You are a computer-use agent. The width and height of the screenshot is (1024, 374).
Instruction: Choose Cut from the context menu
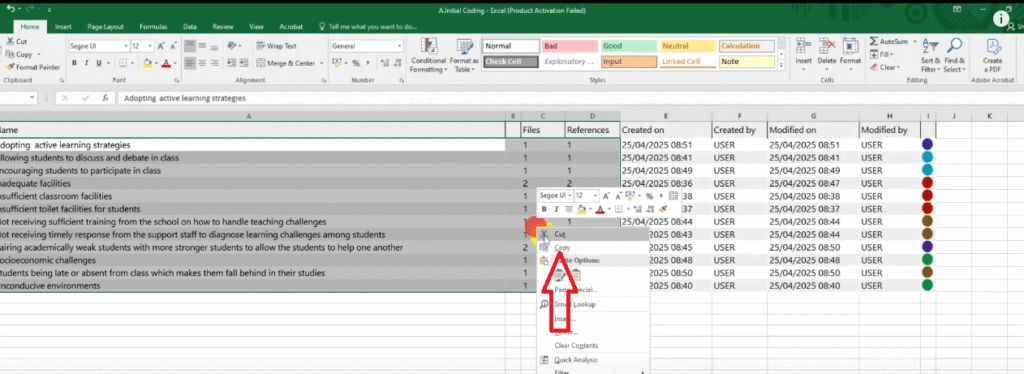pos(593,234)
